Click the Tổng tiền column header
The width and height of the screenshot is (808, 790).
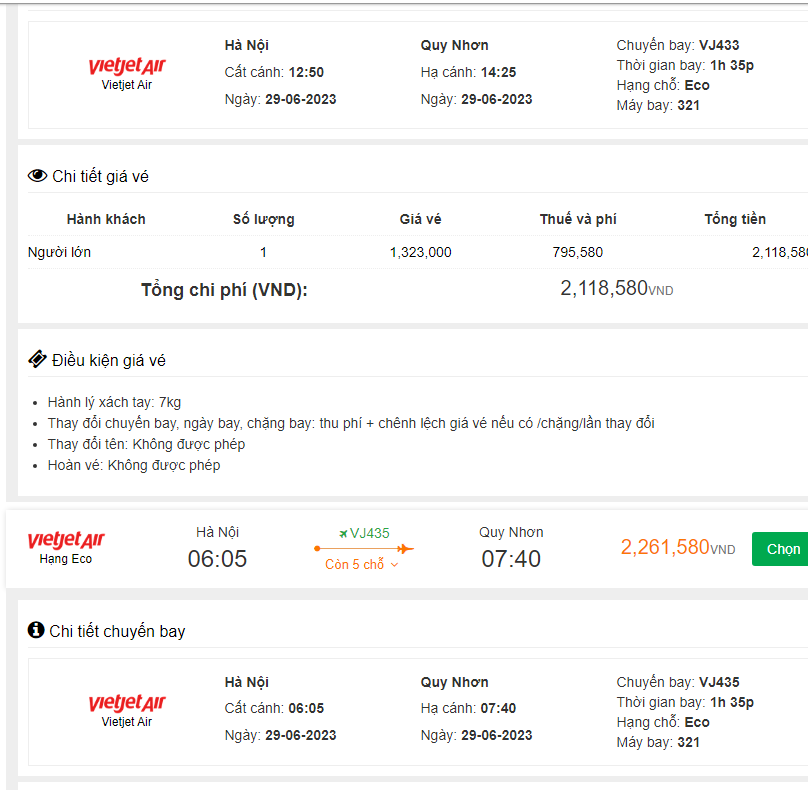pos(735,219)
